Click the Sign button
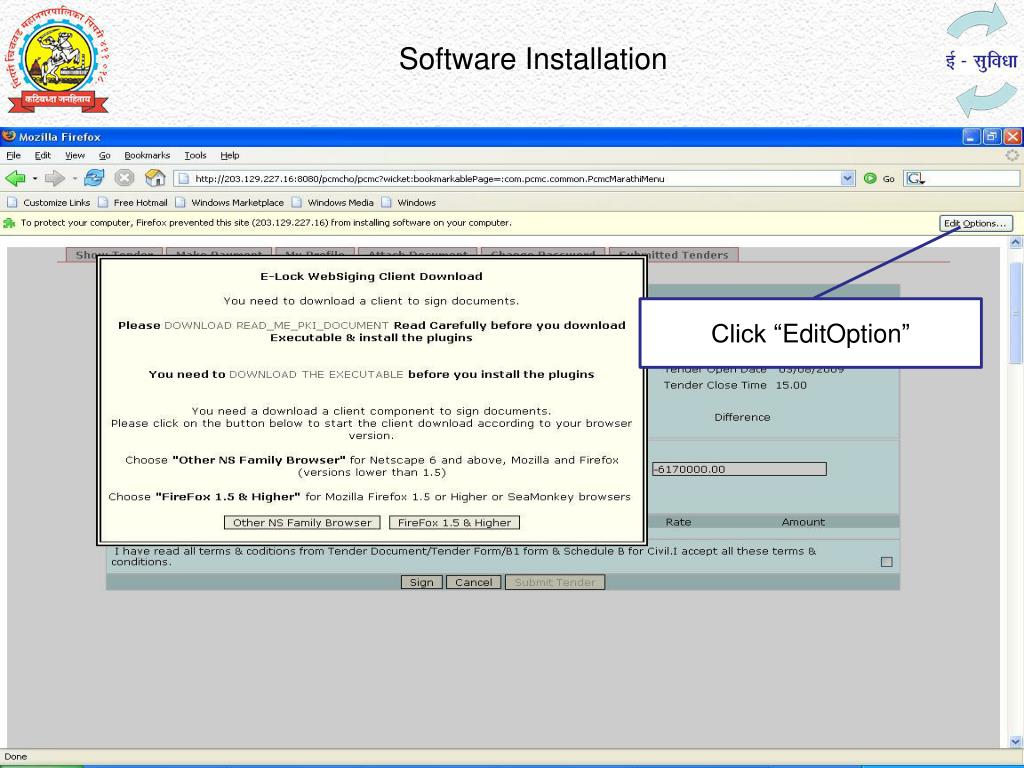 coord(422,582)
